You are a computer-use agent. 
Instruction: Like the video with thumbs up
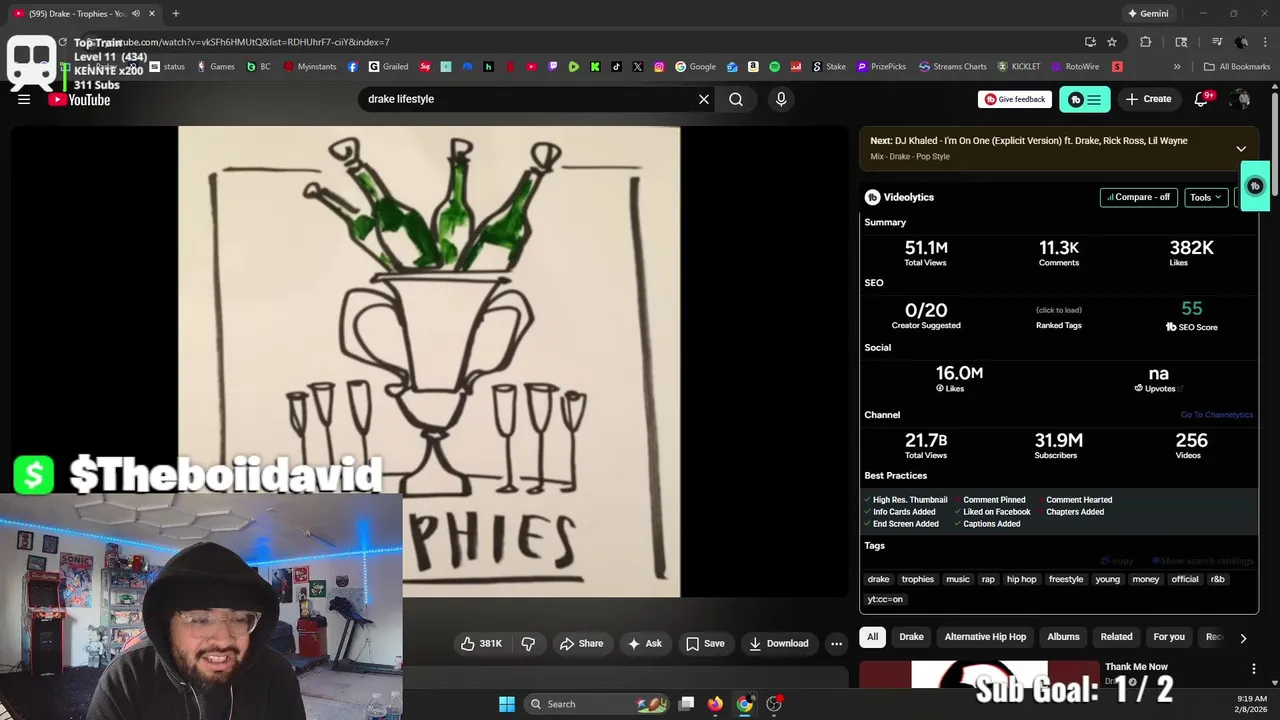pyautogui.click(x=481, y=643)
